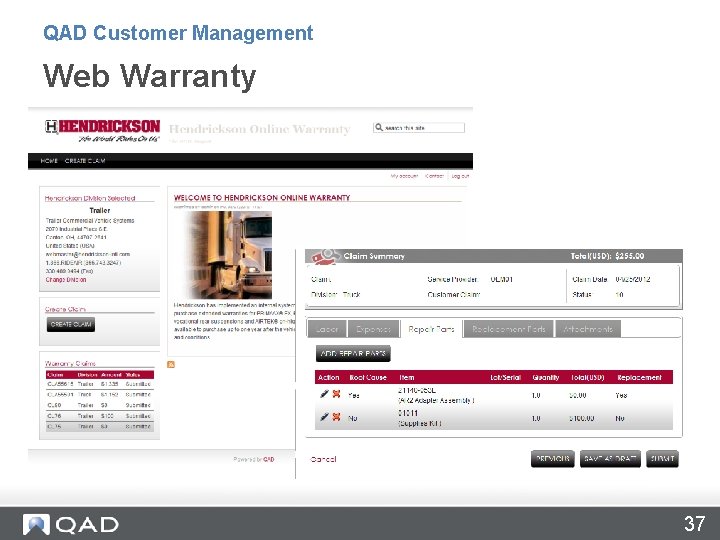Open the Contact link
720x540 pixels.
pyautogui.click(x=434, y=176)
